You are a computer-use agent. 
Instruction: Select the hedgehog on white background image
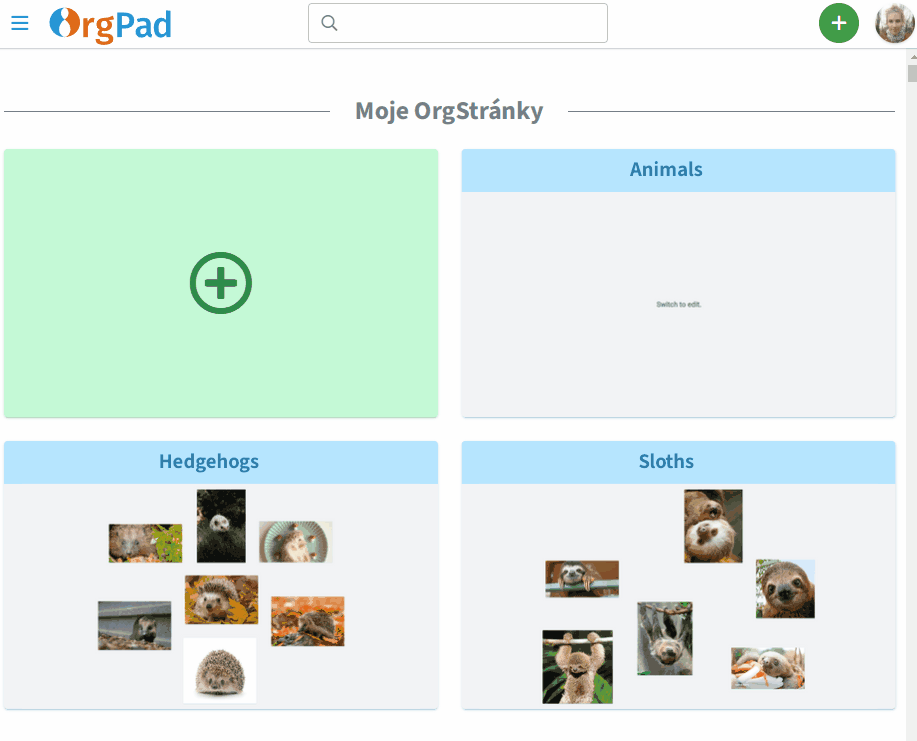click(220, 669)
